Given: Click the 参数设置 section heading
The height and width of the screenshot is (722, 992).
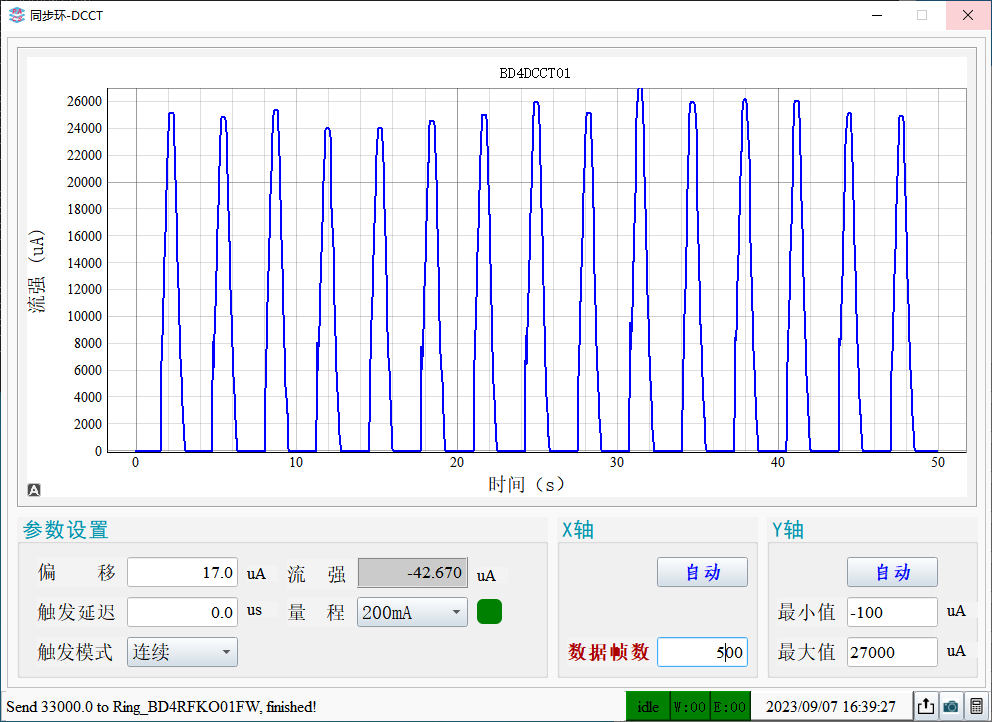Looking at the screenshot, I should (66, 530).
